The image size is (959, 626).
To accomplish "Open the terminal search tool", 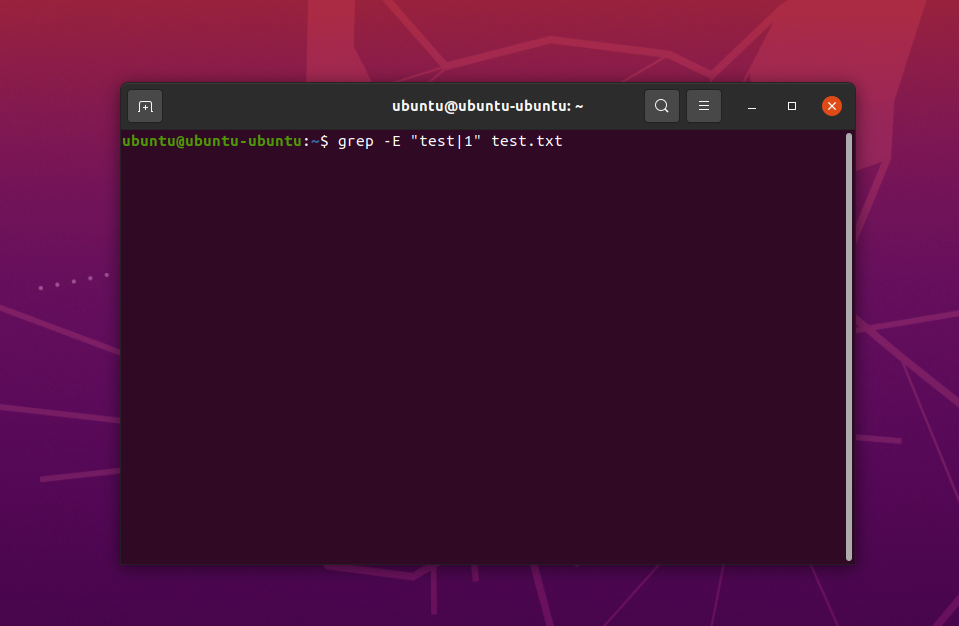I will [662, 106].
